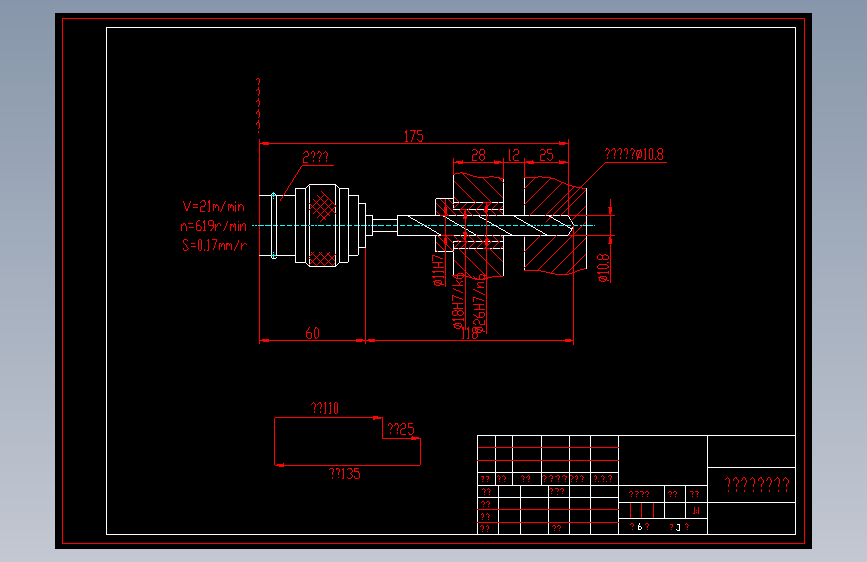Select the ??135 return stroke label
This screenshot has width=867, height=562.
click(344, 473)
